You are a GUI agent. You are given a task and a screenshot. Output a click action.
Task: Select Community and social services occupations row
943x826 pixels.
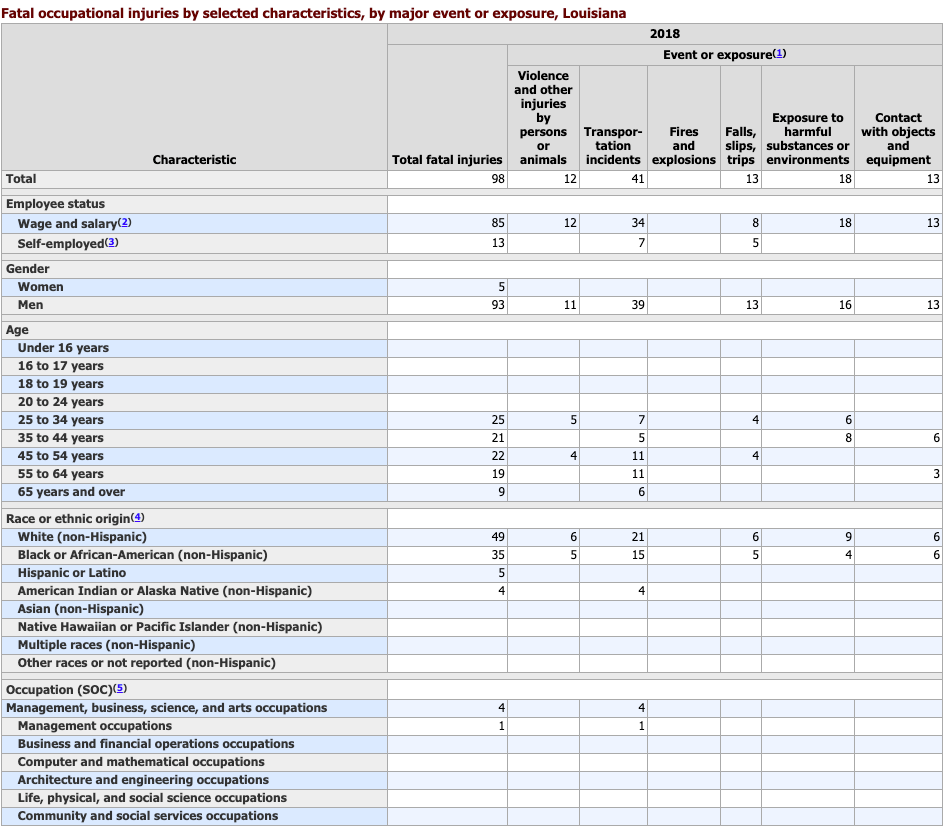(x=147, y=816)
